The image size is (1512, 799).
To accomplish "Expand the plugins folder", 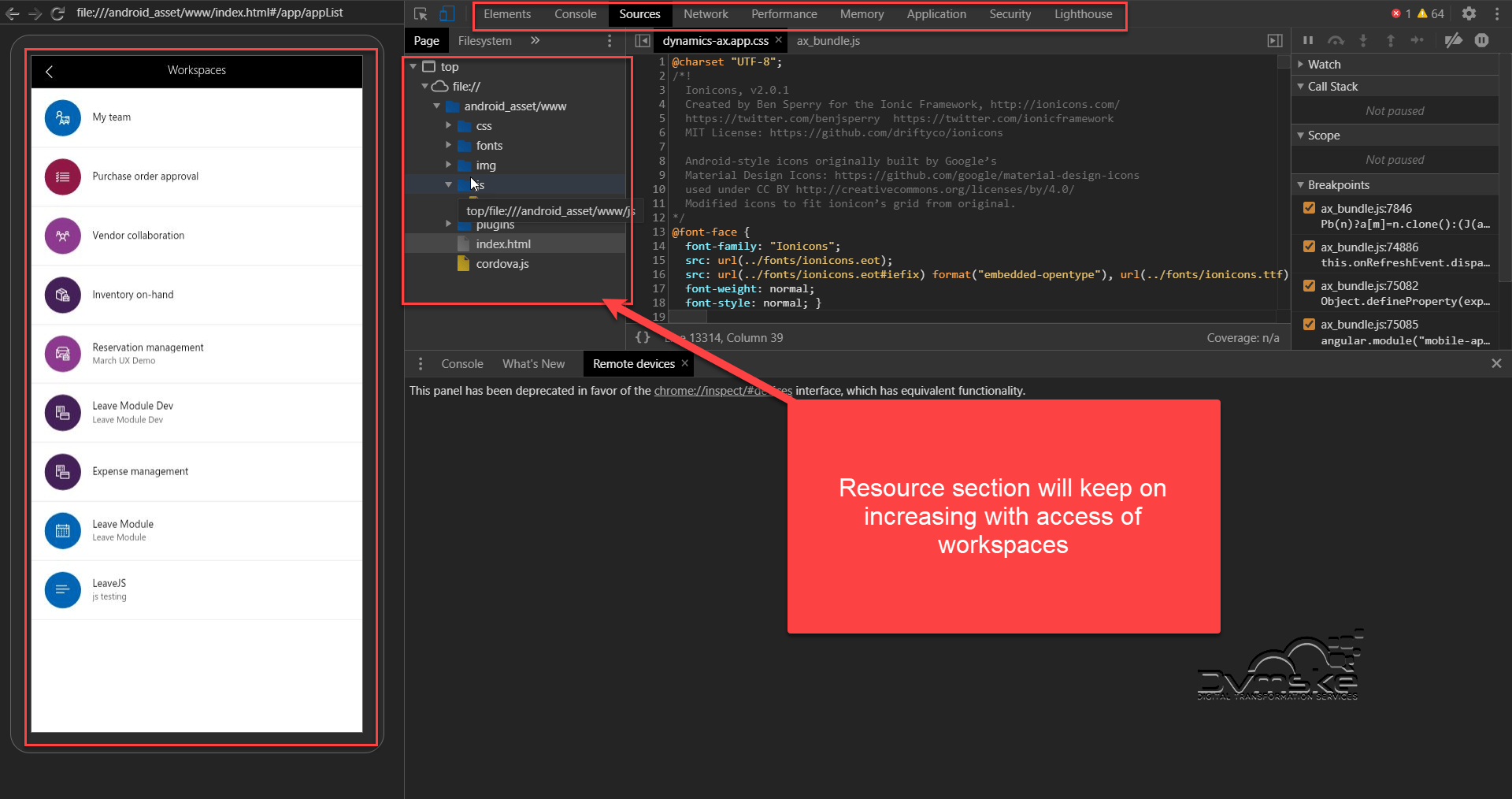I will pyautogui.click(x=449, y=225).
